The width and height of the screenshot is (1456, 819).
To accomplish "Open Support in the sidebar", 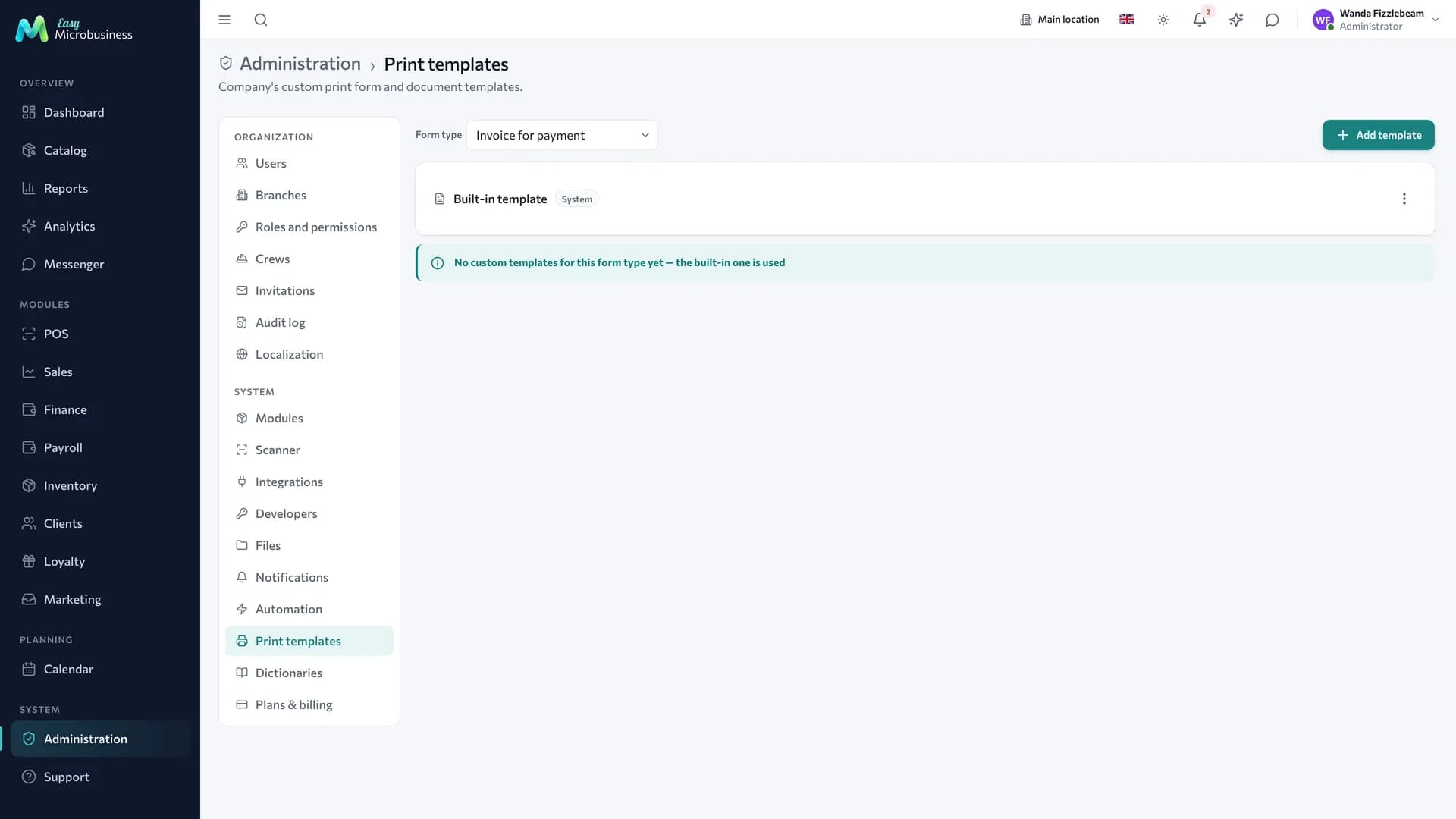I will click(x=100, y=777).
